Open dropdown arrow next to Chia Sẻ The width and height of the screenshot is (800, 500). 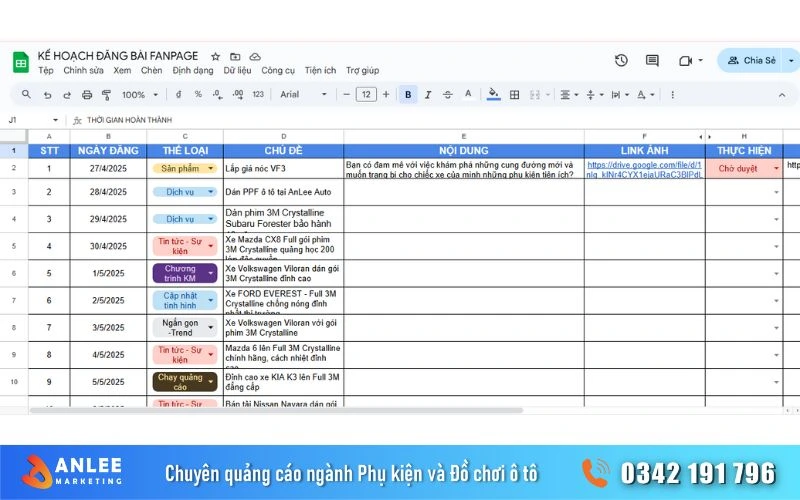pyautogui.click(x=791, y=60)
